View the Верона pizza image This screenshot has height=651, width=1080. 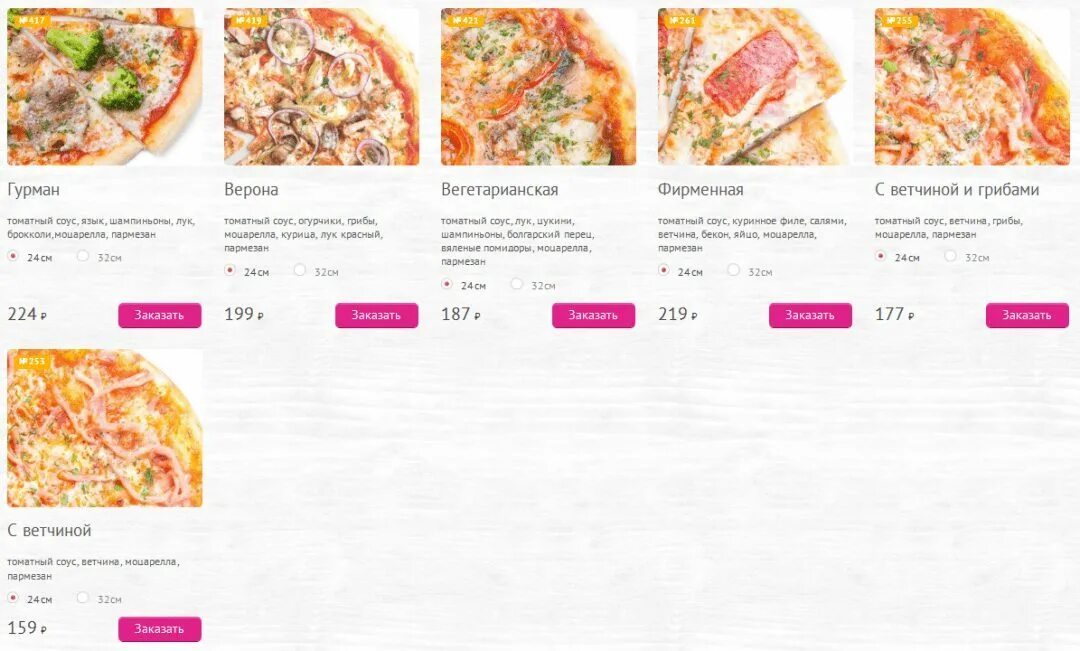(322, 87)
